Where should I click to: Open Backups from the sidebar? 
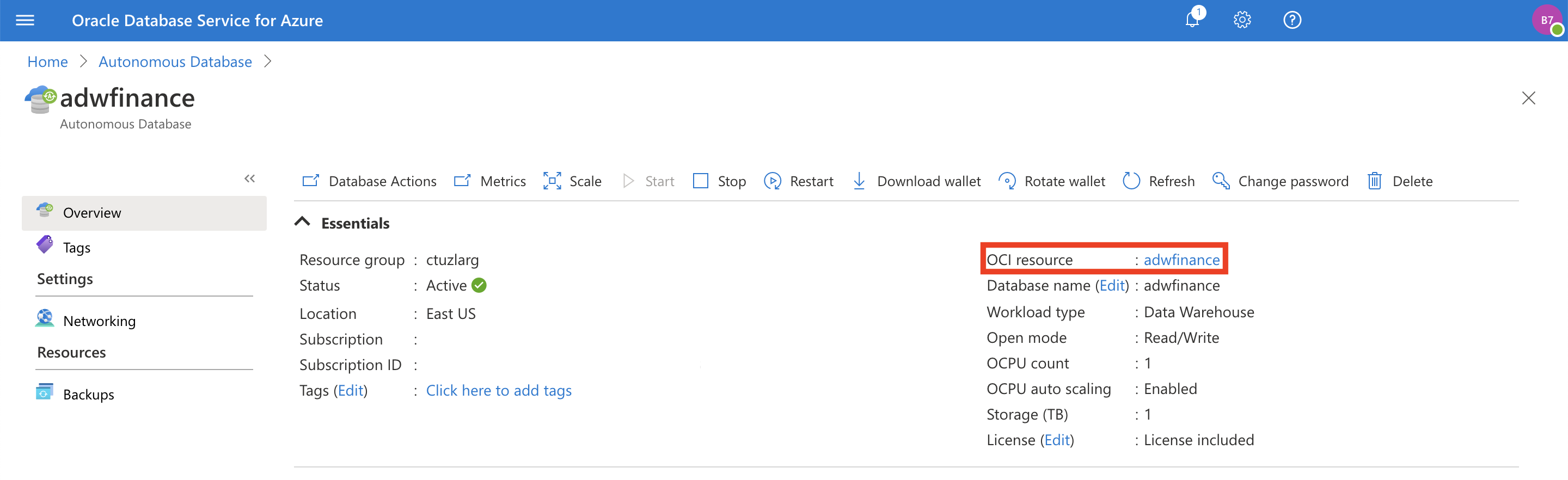(x=88, y=394)
